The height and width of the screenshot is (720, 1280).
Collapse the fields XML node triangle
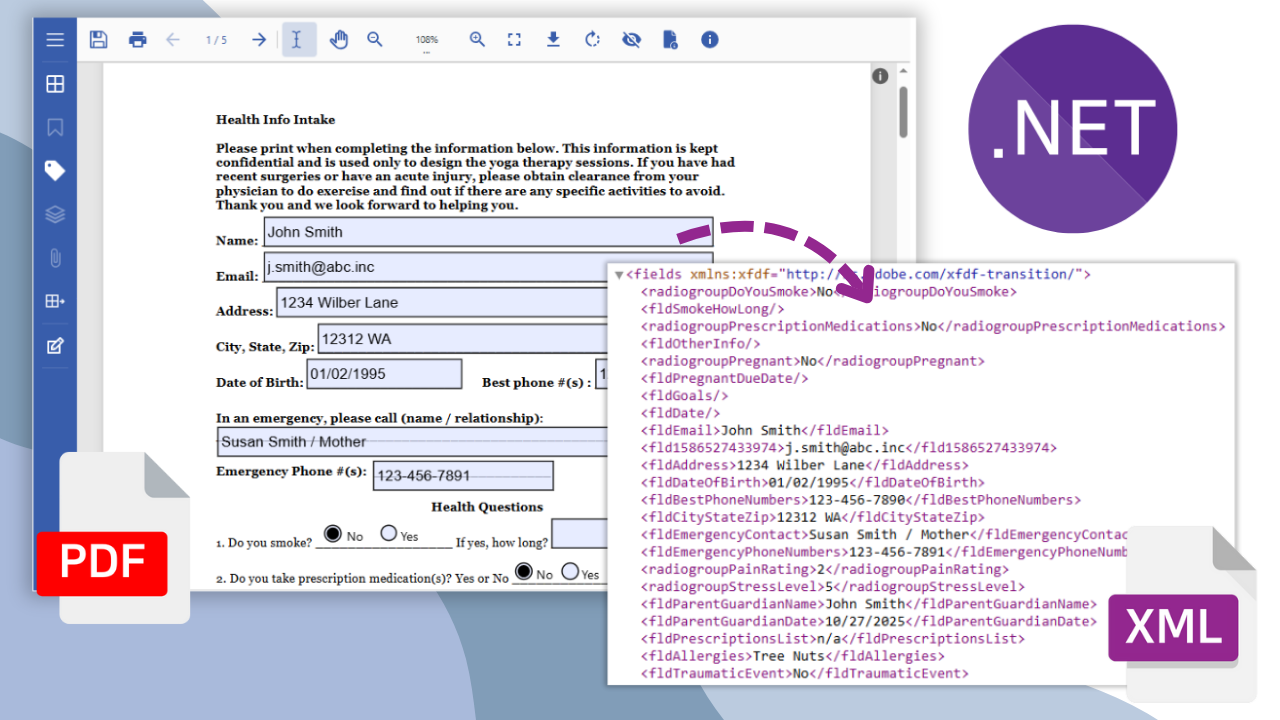click(620, 275)
